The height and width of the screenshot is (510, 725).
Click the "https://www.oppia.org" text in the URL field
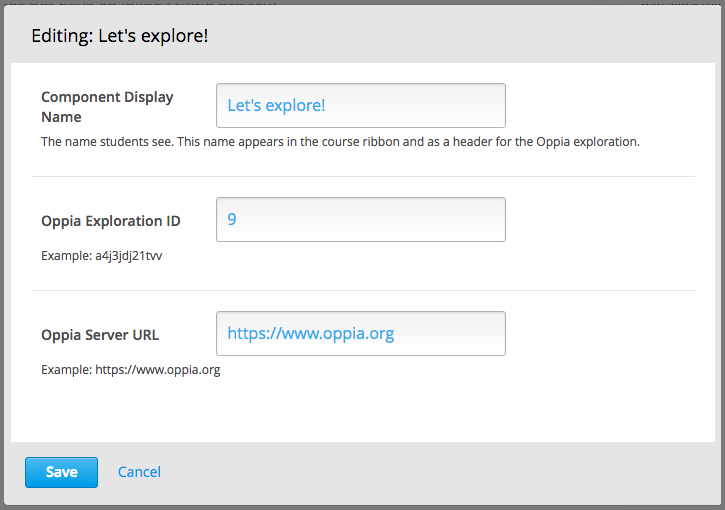click(310, 333)
